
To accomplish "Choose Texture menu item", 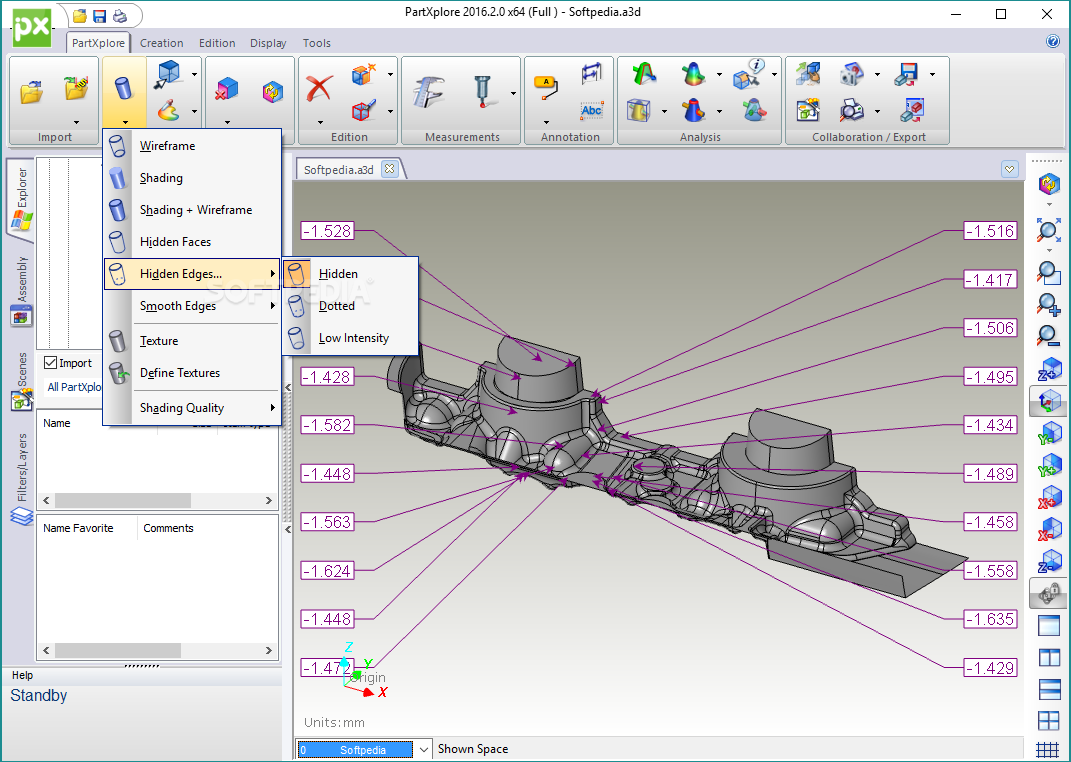I will tap(191, 341).
